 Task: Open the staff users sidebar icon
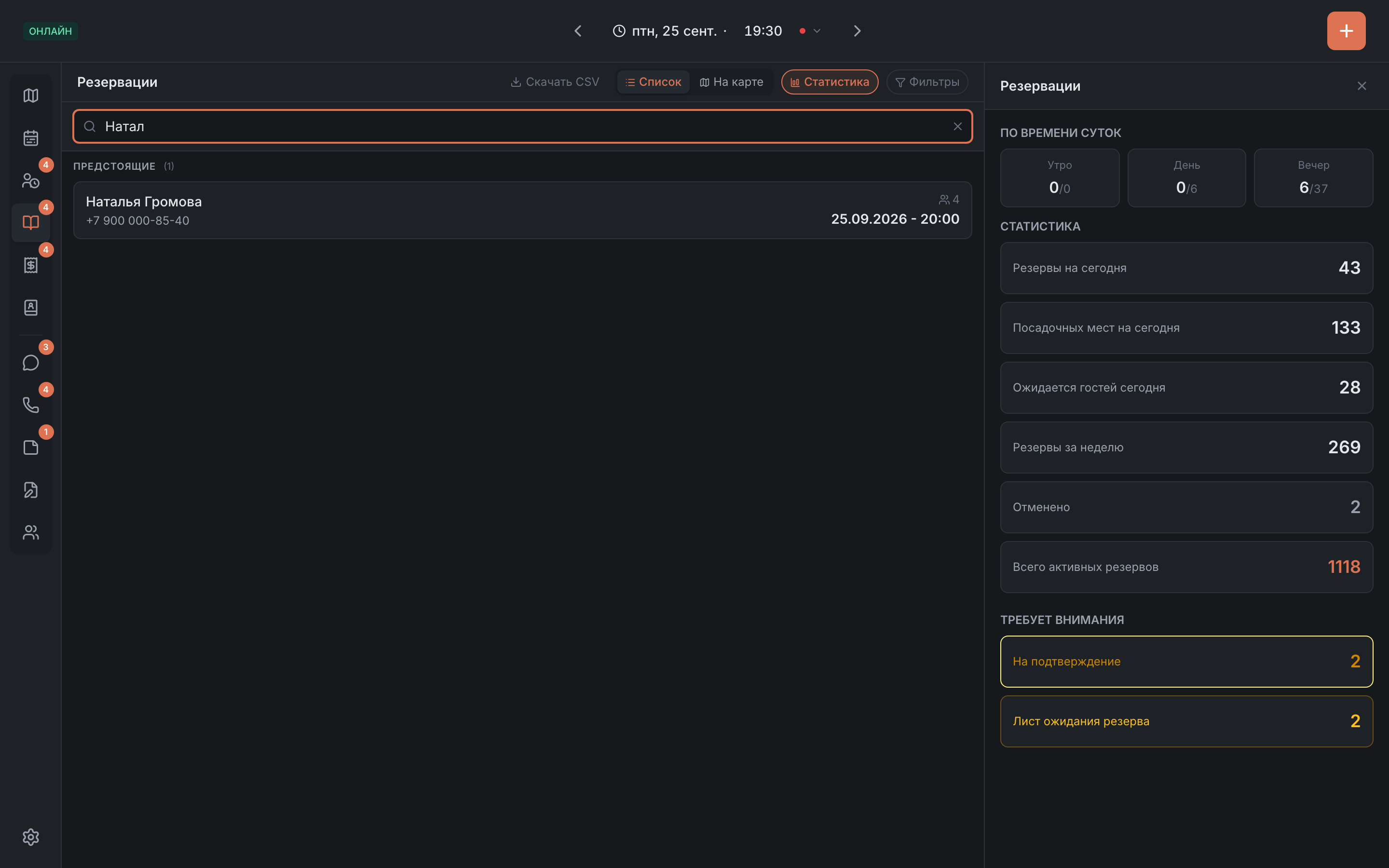pos(30,533)
